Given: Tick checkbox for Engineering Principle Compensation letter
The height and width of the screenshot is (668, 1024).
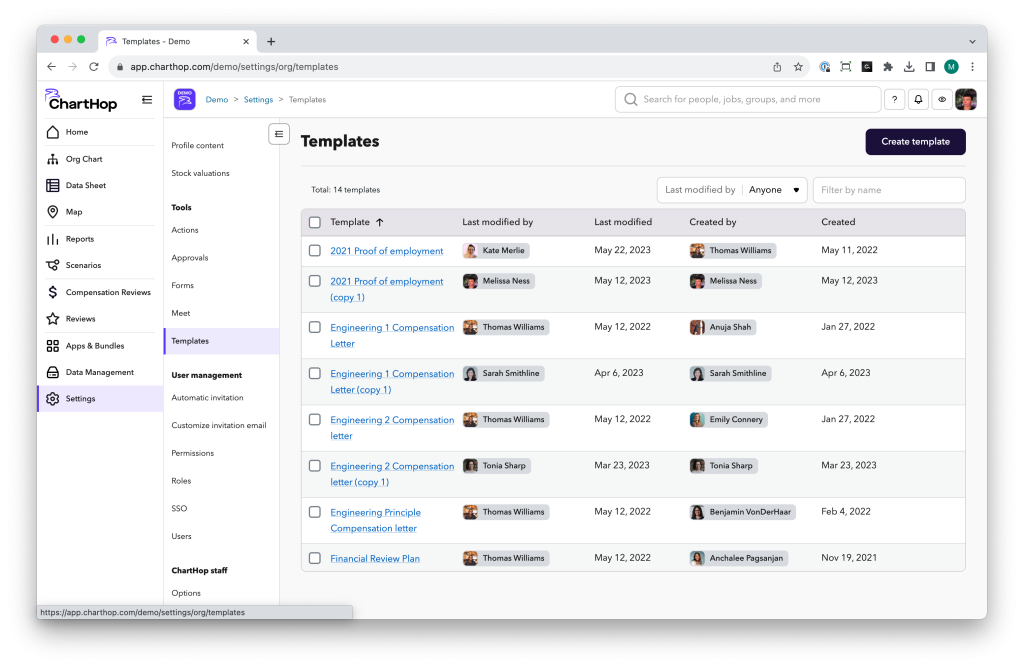Looking at the screenshot, I should (x=315, y=512).
